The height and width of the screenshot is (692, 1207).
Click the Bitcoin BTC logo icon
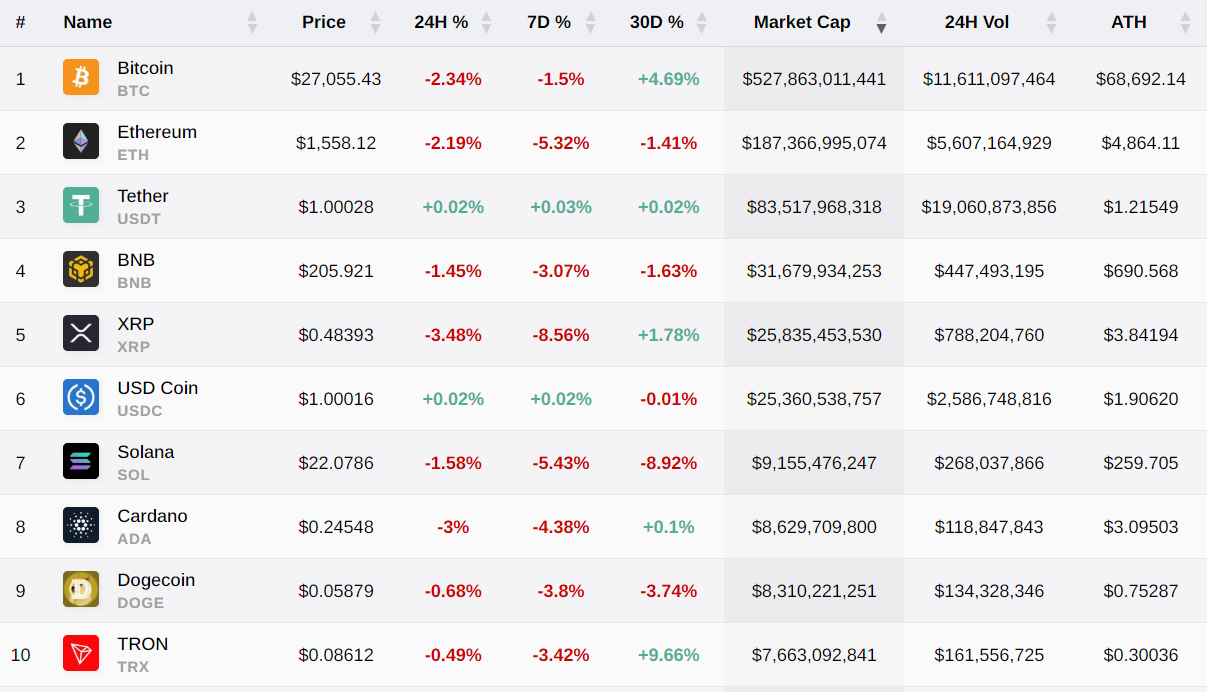[x=81, y=78]
